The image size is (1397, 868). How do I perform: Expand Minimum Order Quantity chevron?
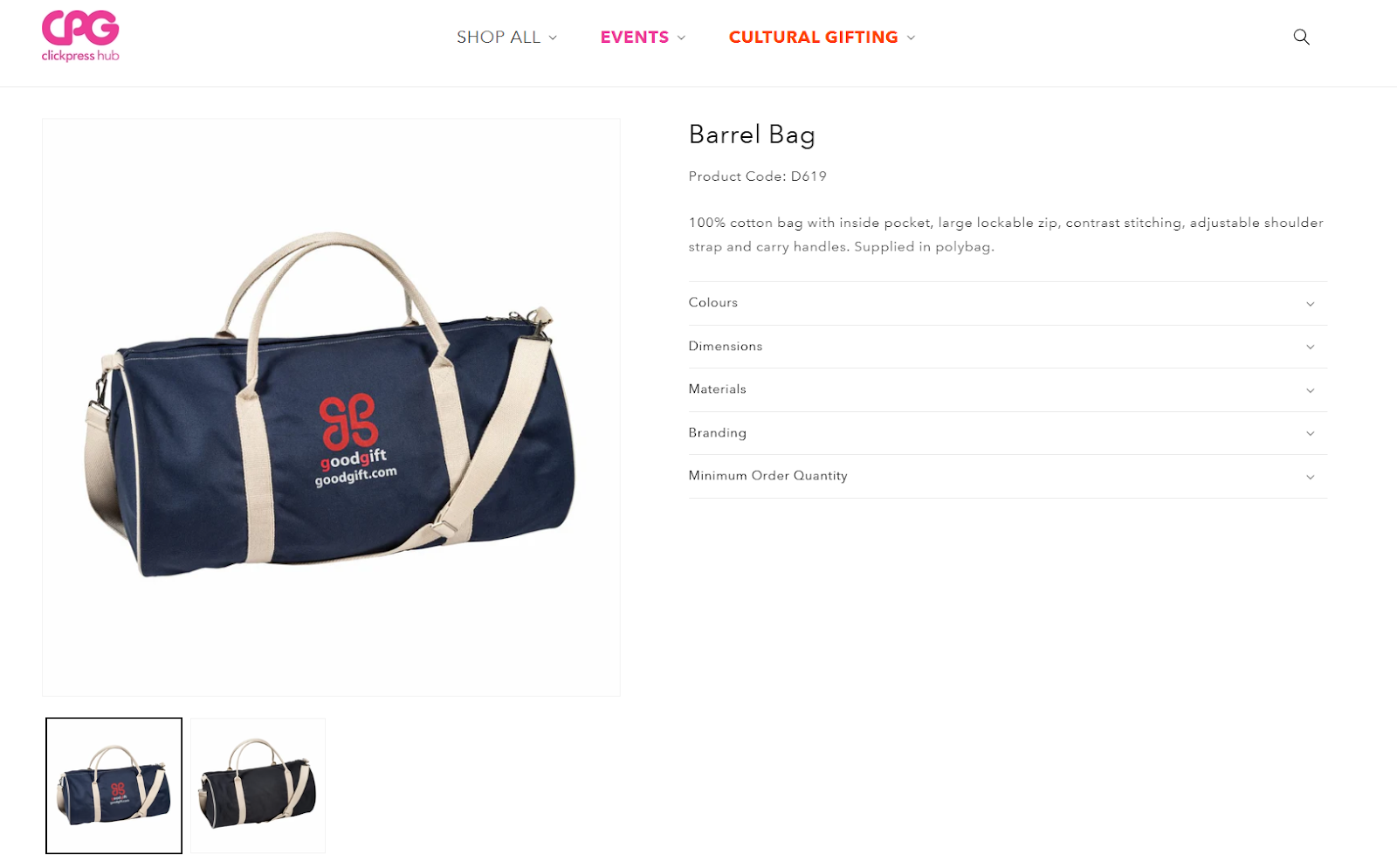[1310, 477]
